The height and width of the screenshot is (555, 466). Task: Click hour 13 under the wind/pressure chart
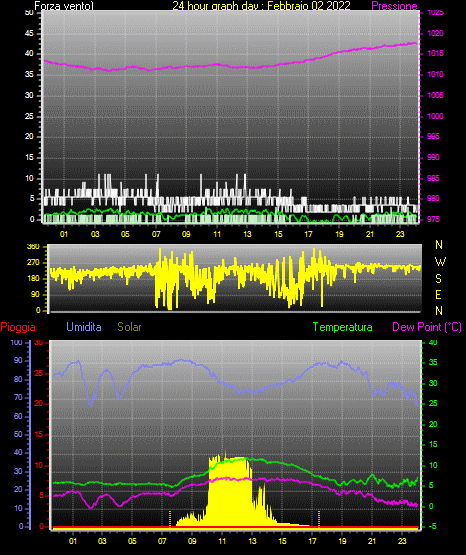[x=247, y=234]
